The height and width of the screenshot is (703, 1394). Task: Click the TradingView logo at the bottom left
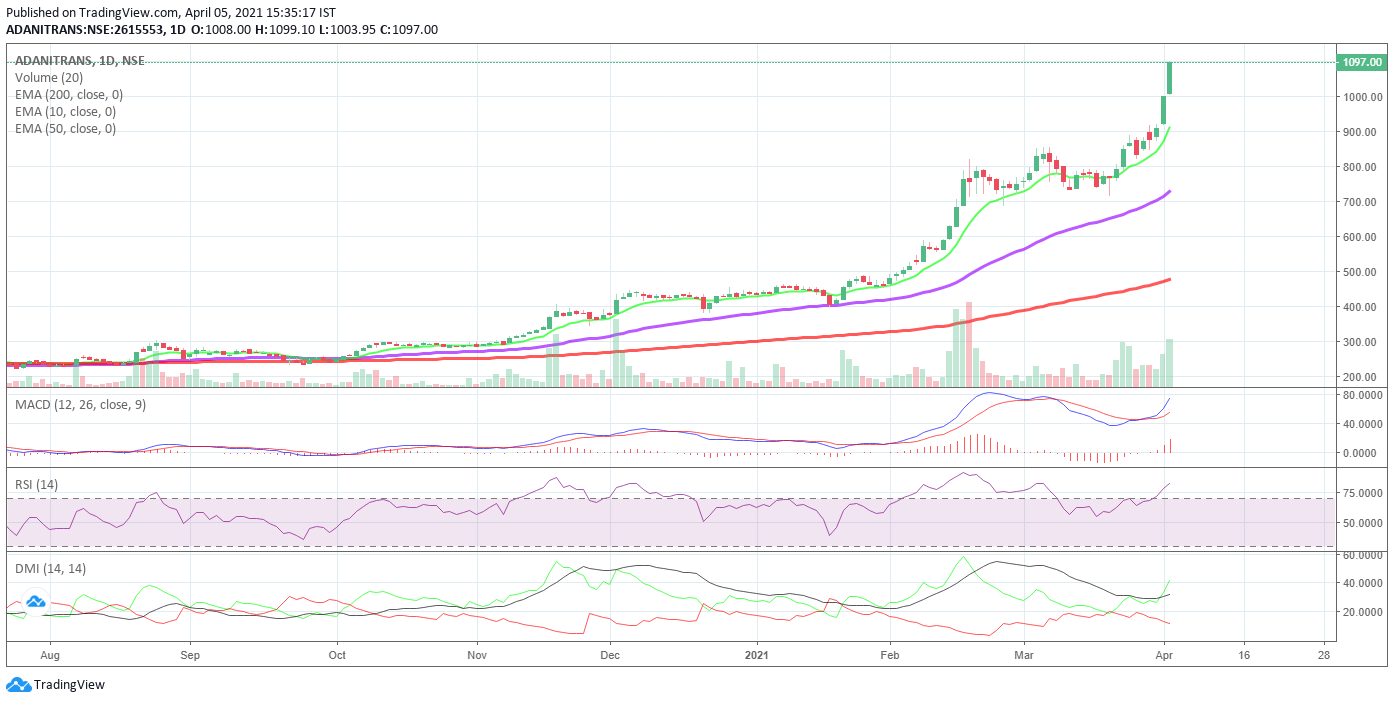[x=56, y=685]
